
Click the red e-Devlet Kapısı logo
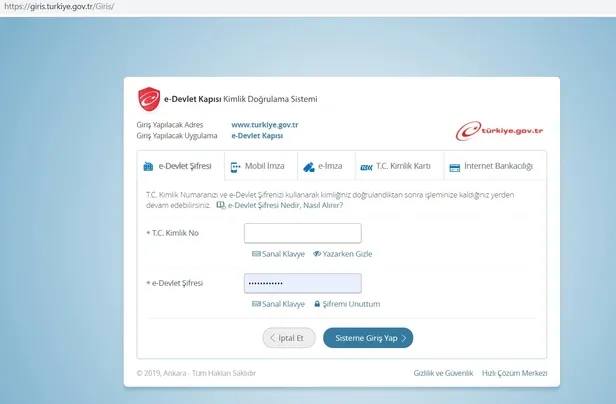click(148, 100)
